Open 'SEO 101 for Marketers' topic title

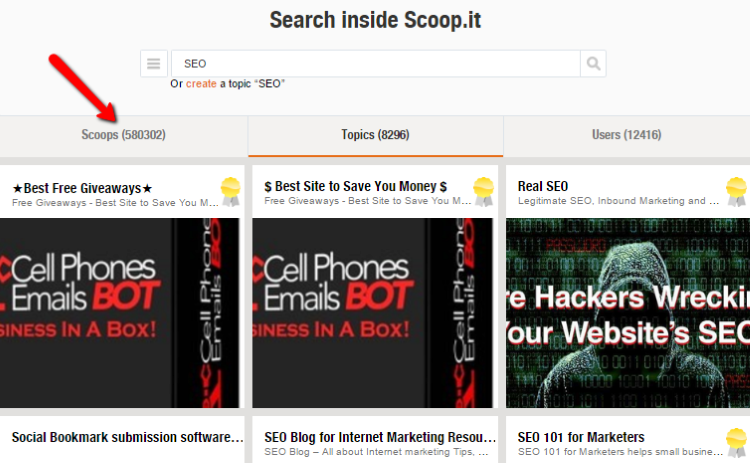581,437
